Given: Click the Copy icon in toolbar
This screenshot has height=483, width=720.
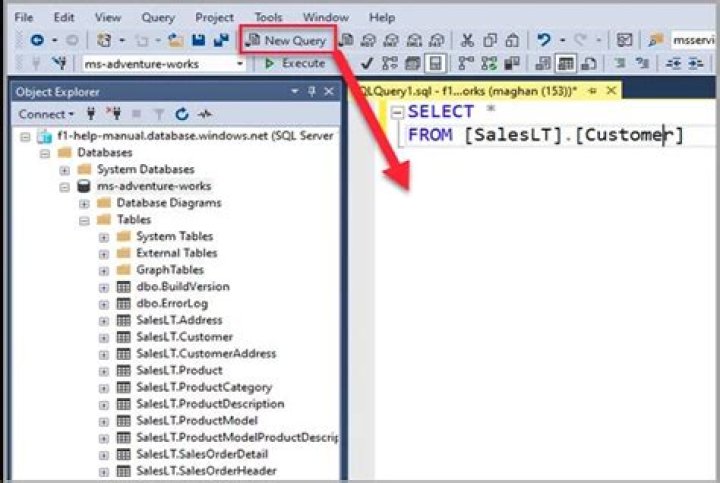Looking at the screenshot, I should point(490,40).
